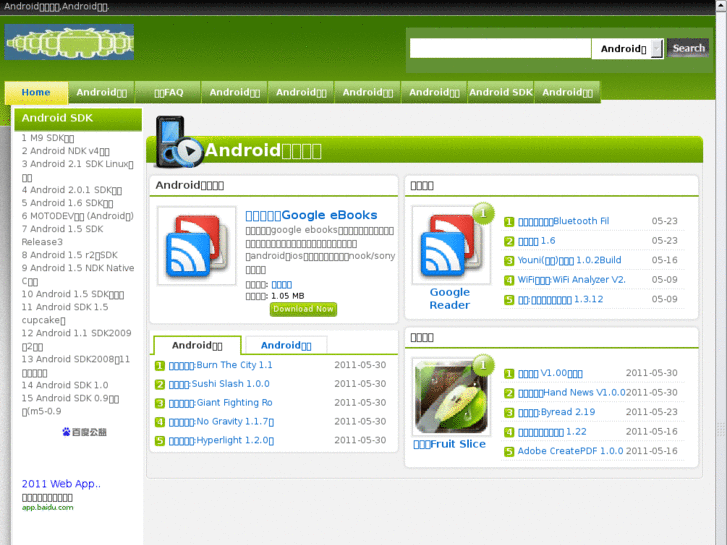Click rank 1 badge beside Bluetooth Fil
Image resolution: width=727 pixels, height=545 pixels.
click(x=509, y=222)
